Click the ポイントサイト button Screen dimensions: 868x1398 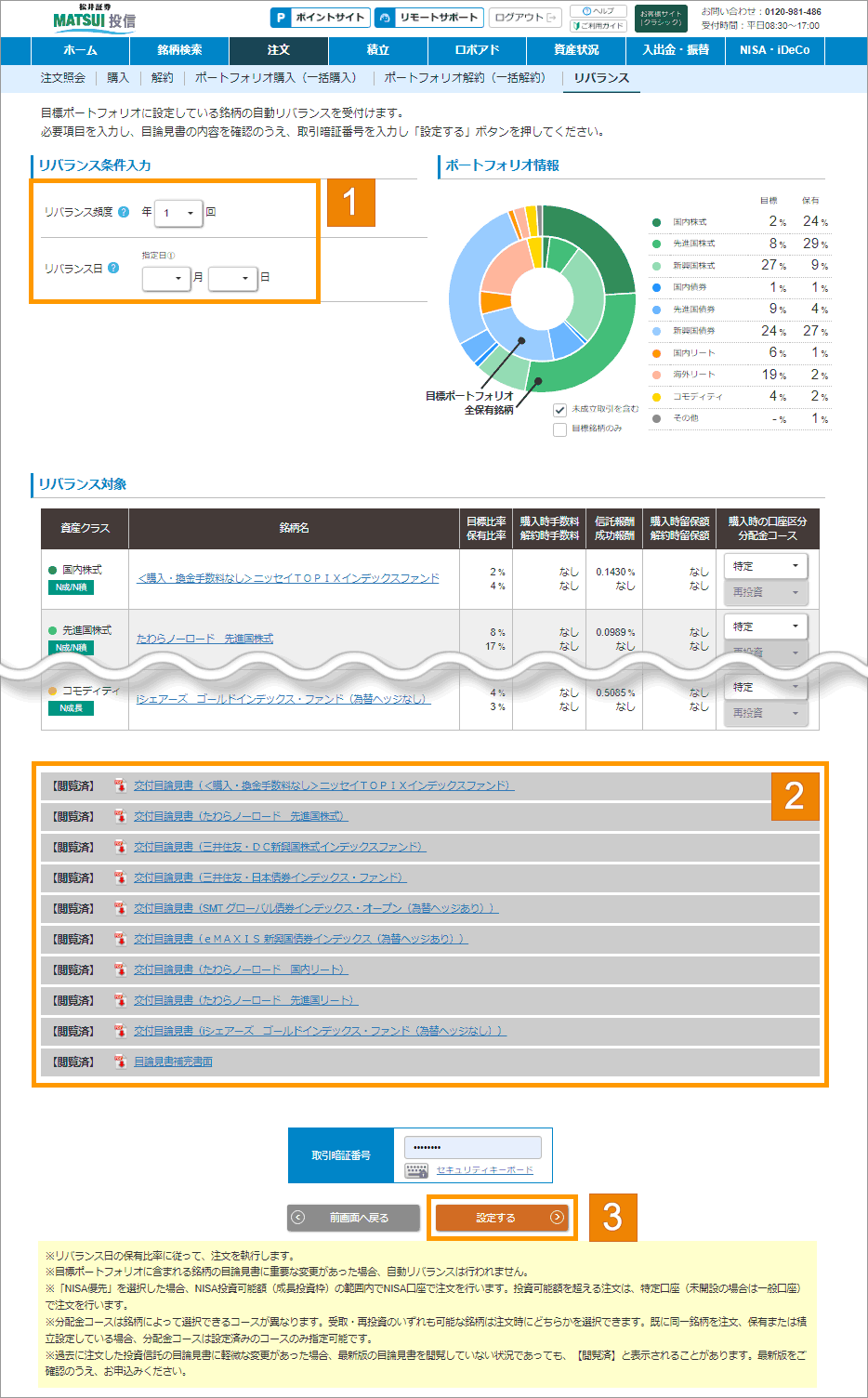click(320, 18)
